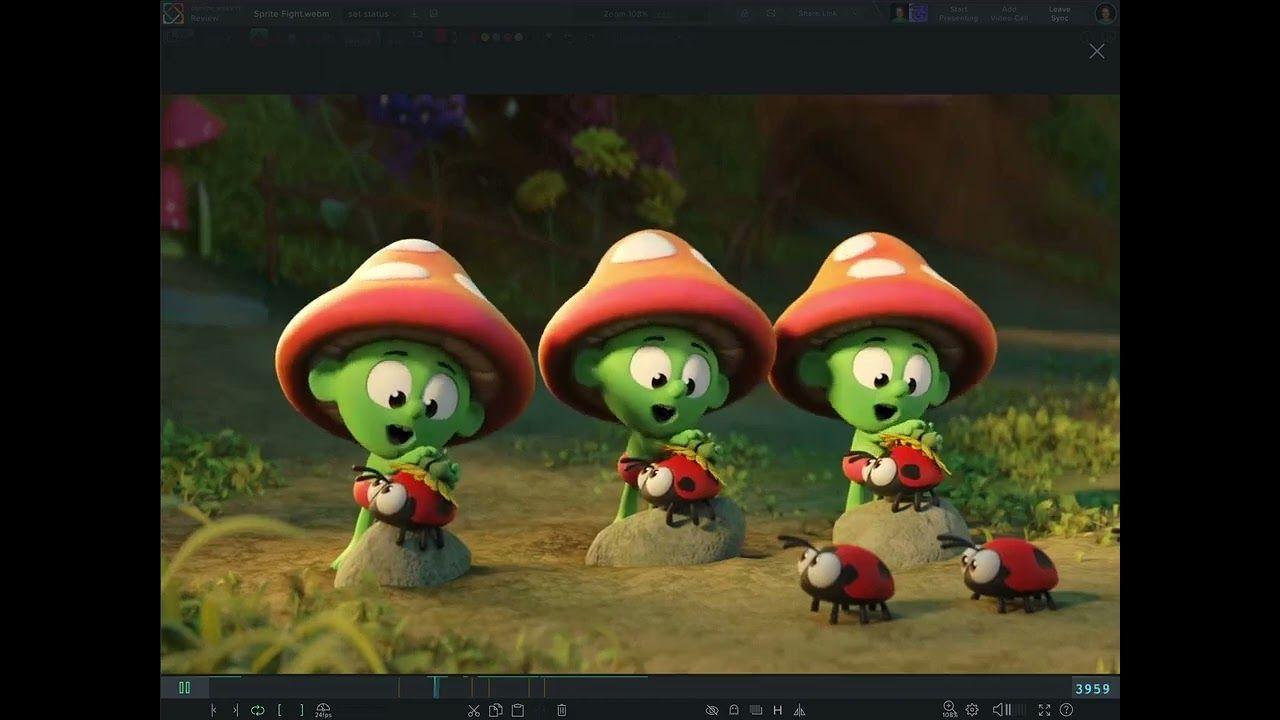This screenshot has height=720, width=1280.
Task: Click in the timeline scrub bar
Action: click(x=640, y=688)
